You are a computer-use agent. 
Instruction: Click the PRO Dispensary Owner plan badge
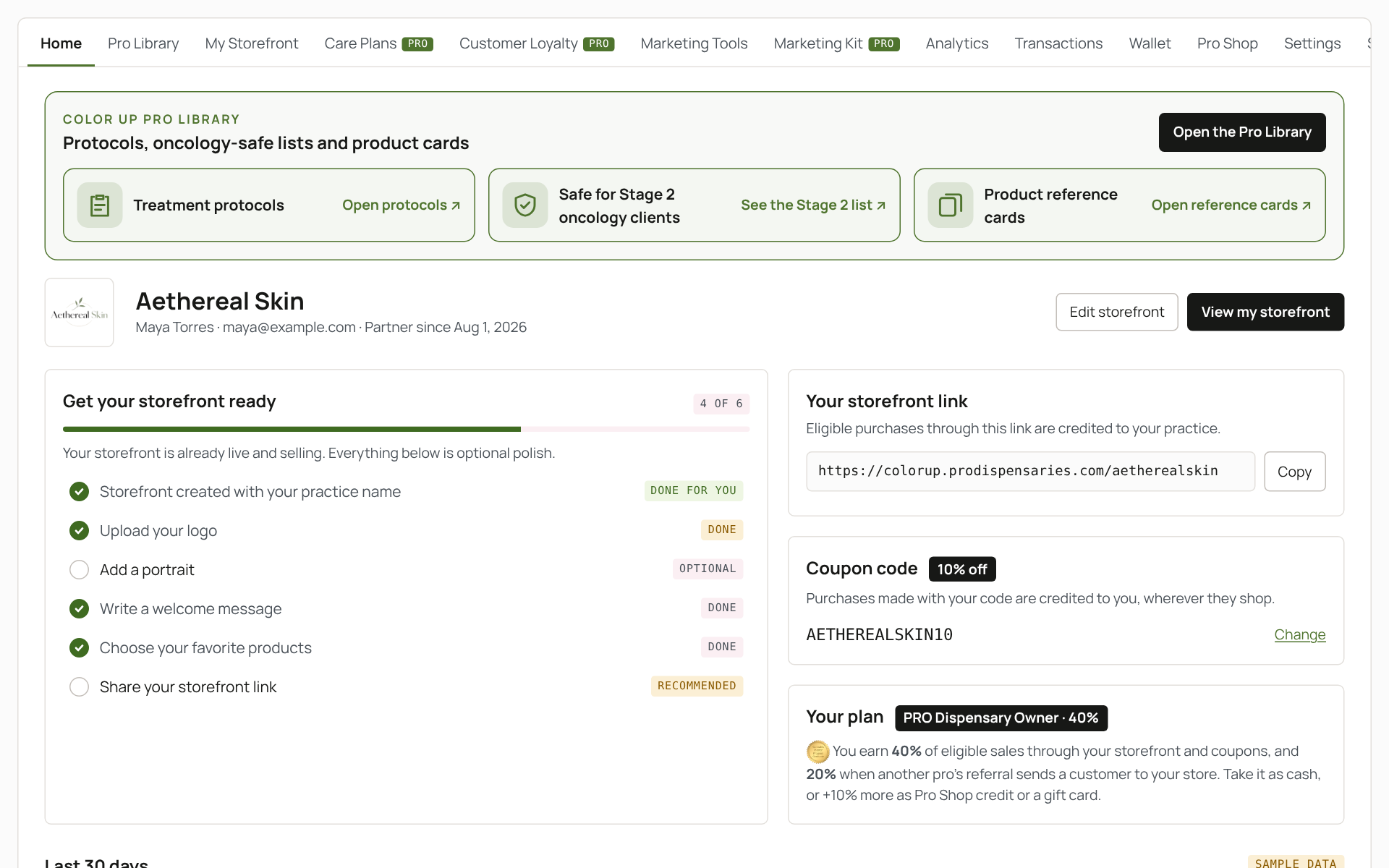[1001, 718]
